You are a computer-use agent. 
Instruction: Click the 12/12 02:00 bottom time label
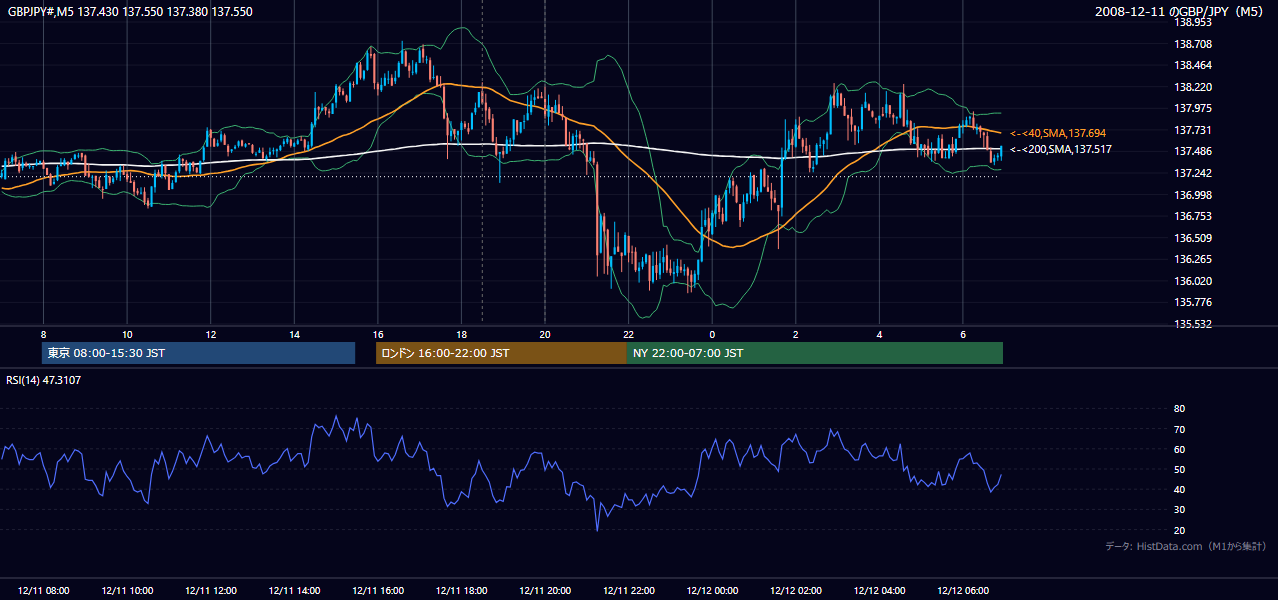[795, 591]
